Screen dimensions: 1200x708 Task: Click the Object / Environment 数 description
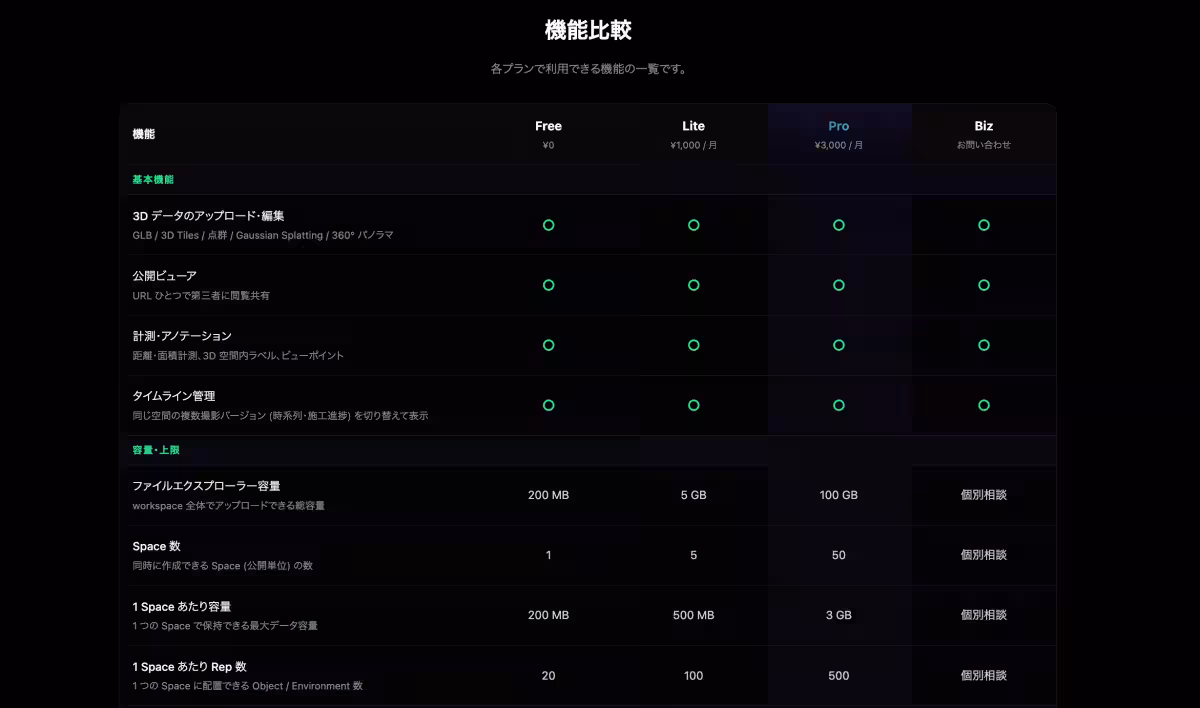(247, 685)
